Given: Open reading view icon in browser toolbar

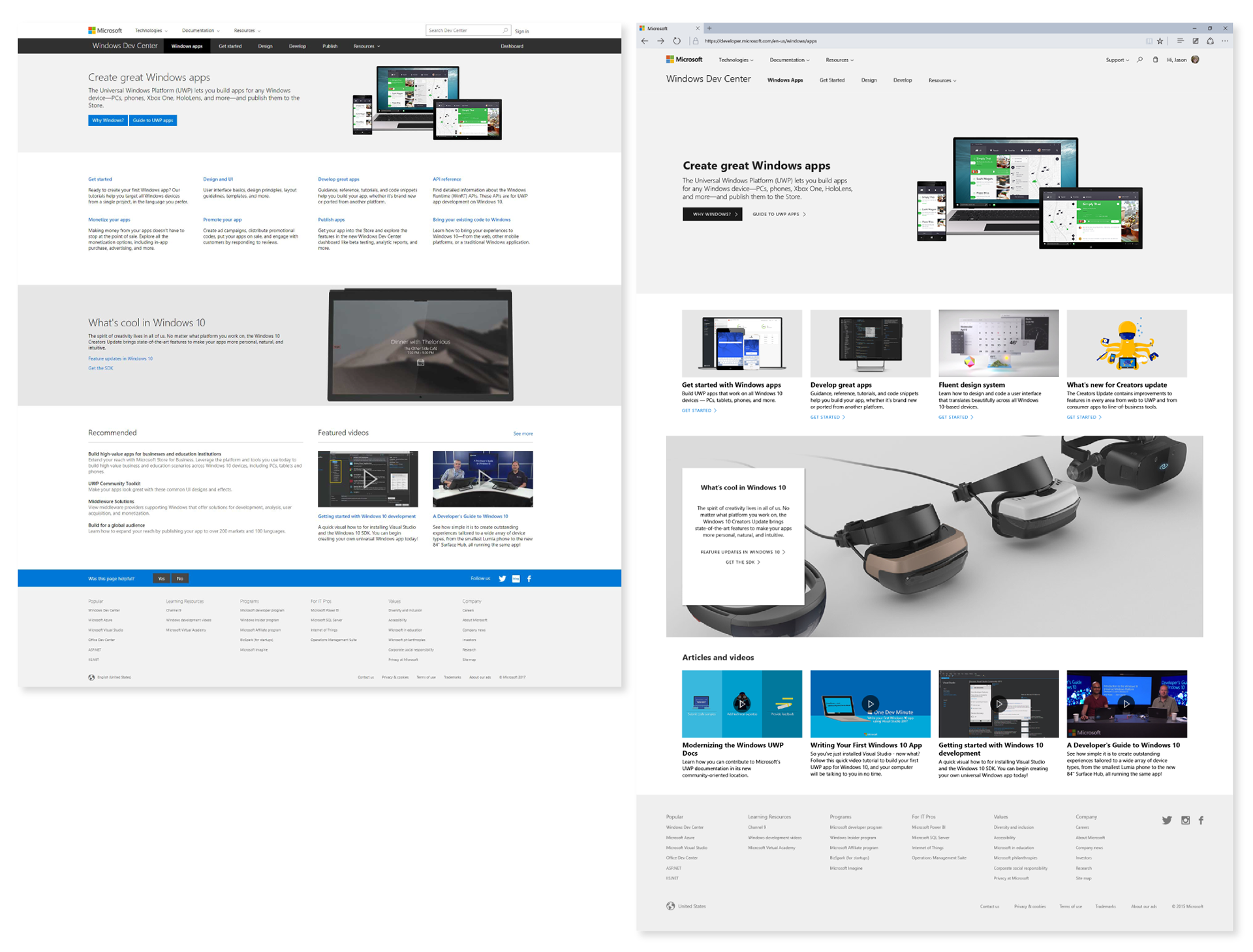Looking at the screenshot, I should 1149,41.
